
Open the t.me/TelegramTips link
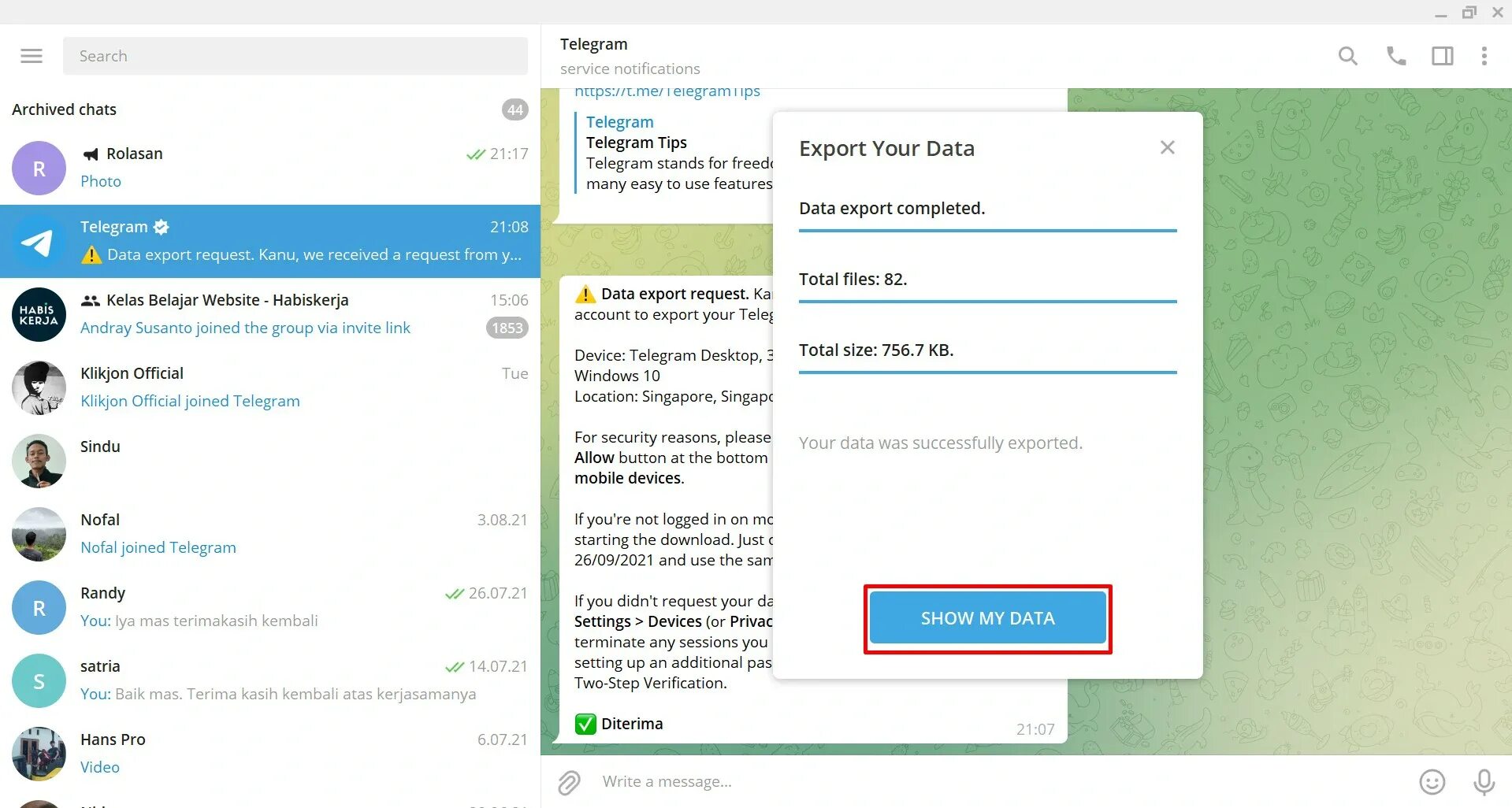pos(667,91)
